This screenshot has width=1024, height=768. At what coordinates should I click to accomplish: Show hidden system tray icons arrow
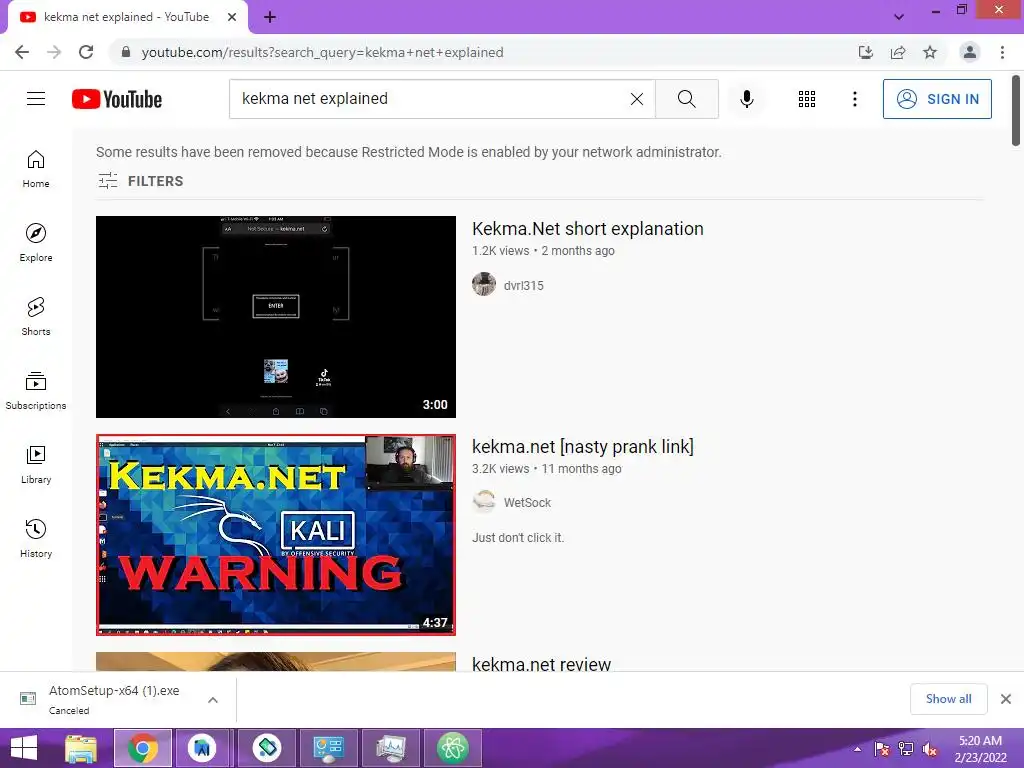click(857, 749)
